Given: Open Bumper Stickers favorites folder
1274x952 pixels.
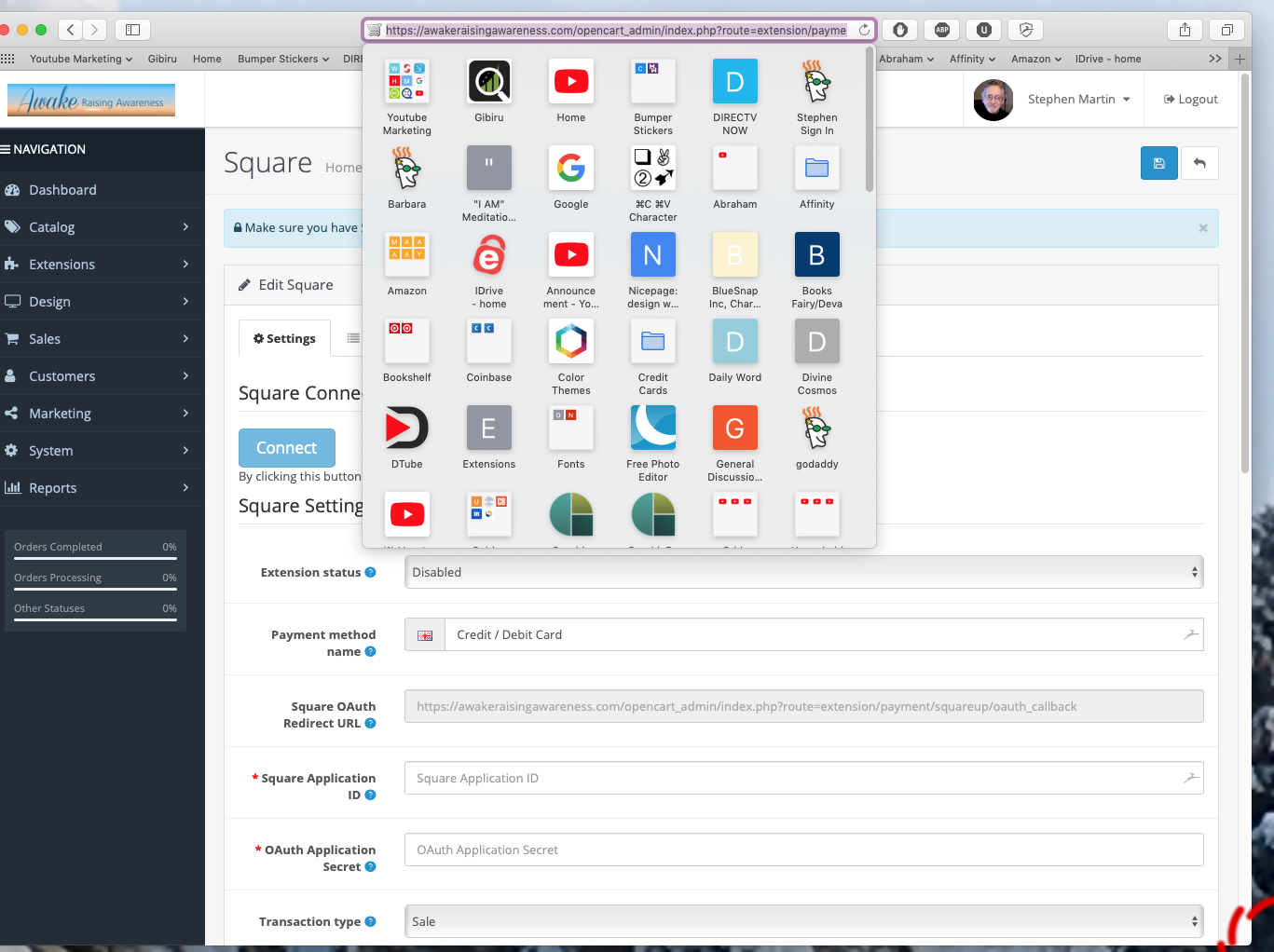Looking at the screenshot, I should (653, 82).
